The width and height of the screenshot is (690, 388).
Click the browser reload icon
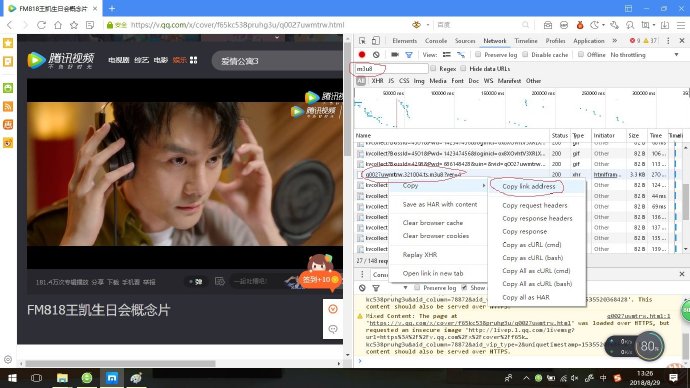(41, 25)
